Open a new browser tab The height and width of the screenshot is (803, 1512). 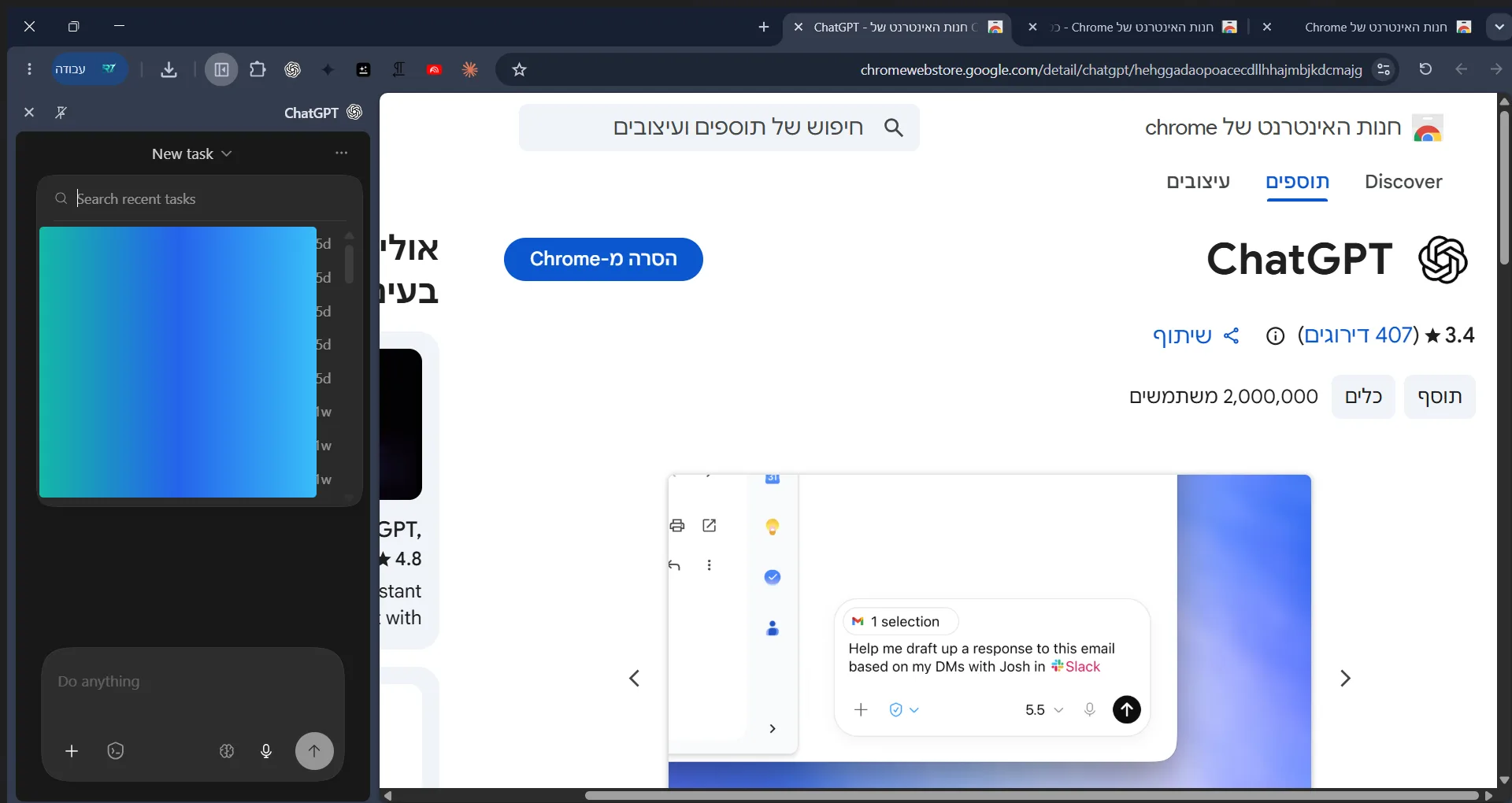(763, 27)
